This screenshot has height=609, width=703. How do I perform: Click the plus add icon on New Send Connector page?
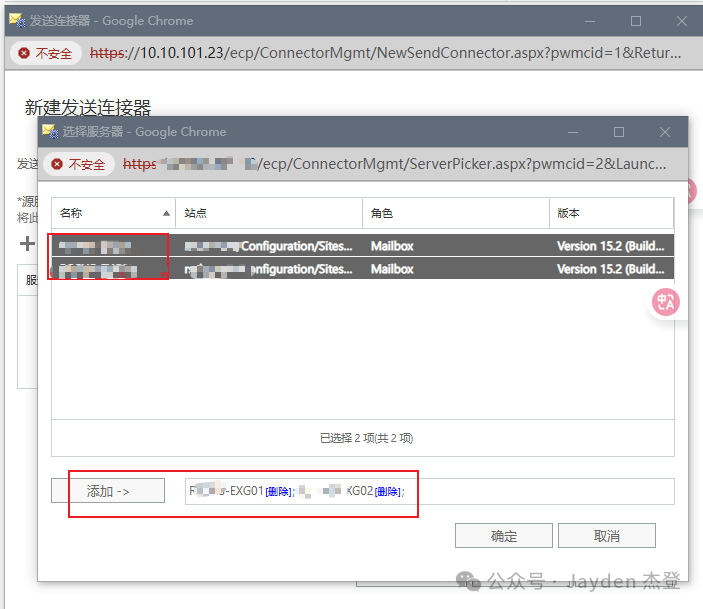tap(27, 243)
